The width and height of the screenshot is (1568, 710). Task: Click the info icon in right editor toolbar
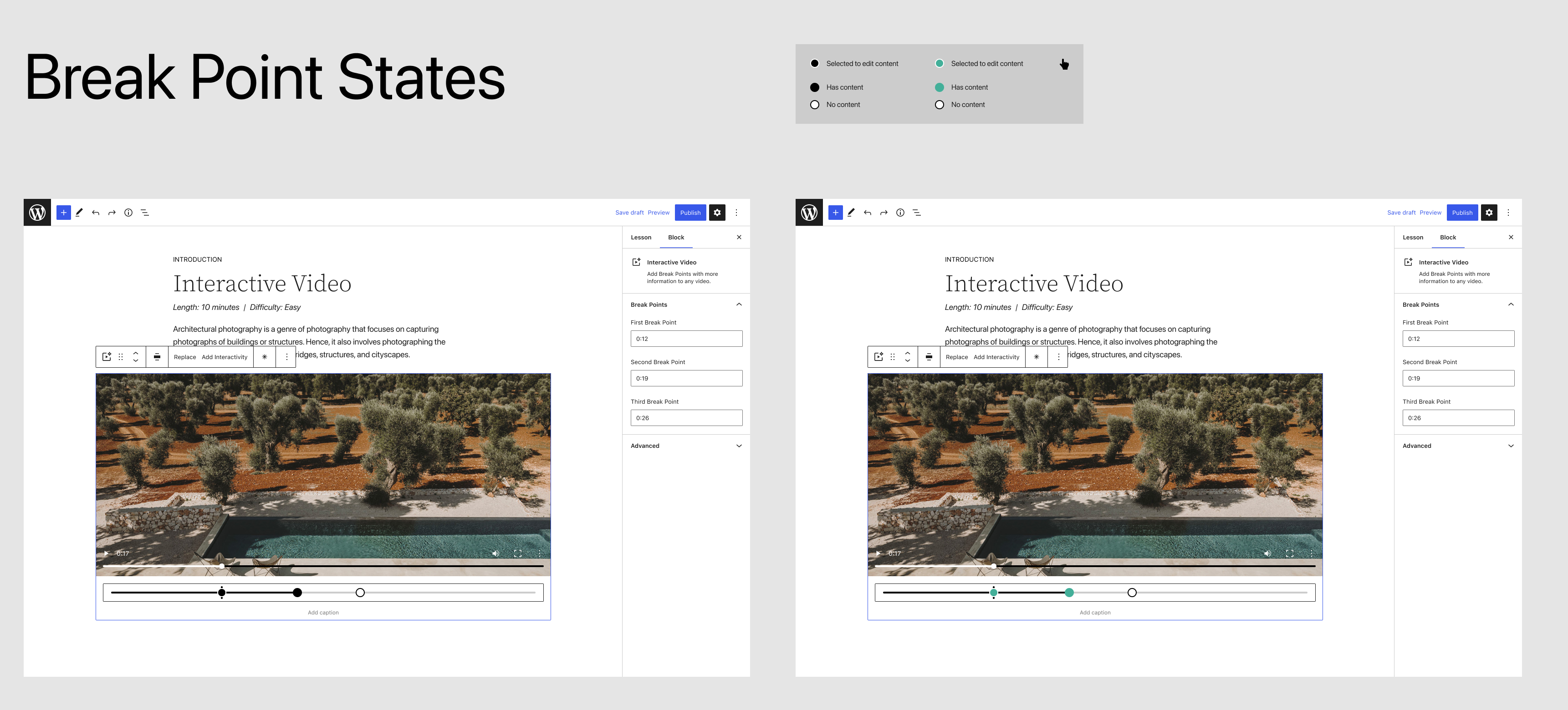[x=900, y=213]
